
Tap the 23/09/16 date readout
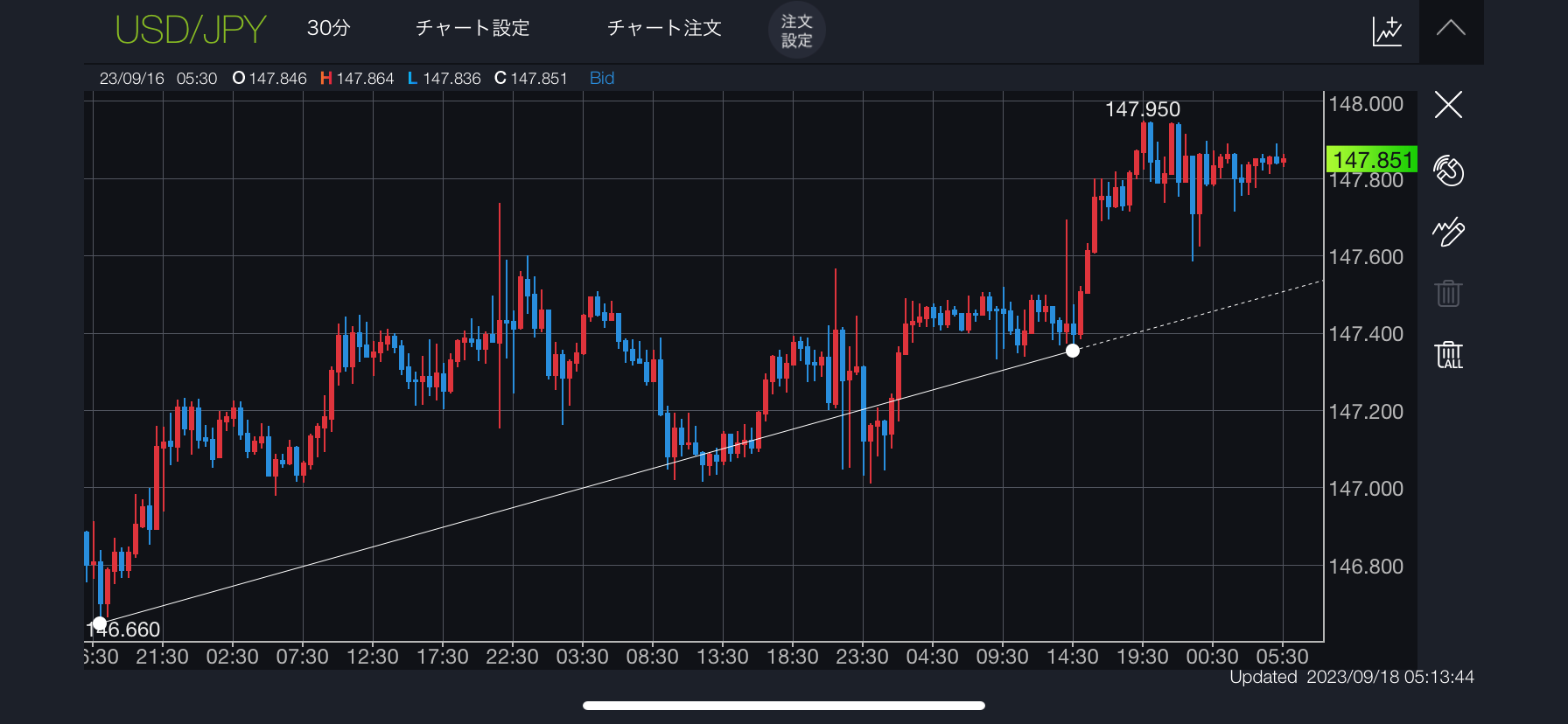[x=132, y=78]
